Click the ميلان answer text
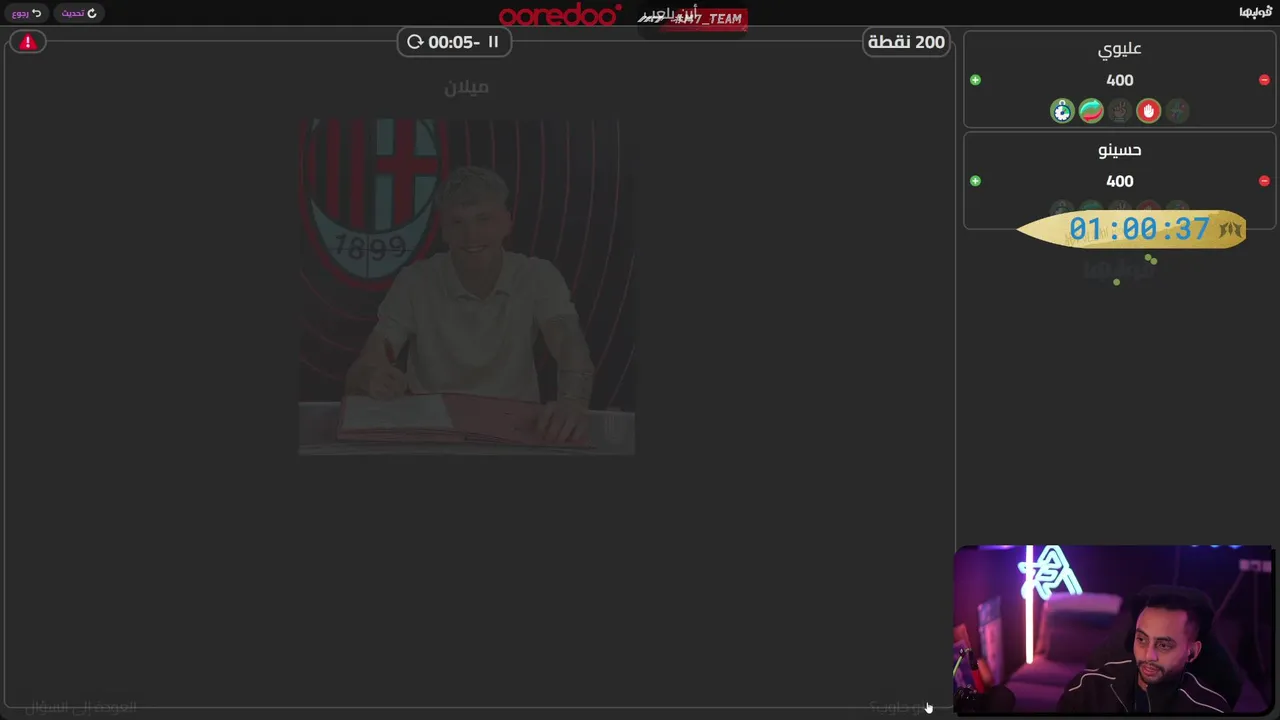Viewport: 1280px width, 720px height. pos(467,87)
